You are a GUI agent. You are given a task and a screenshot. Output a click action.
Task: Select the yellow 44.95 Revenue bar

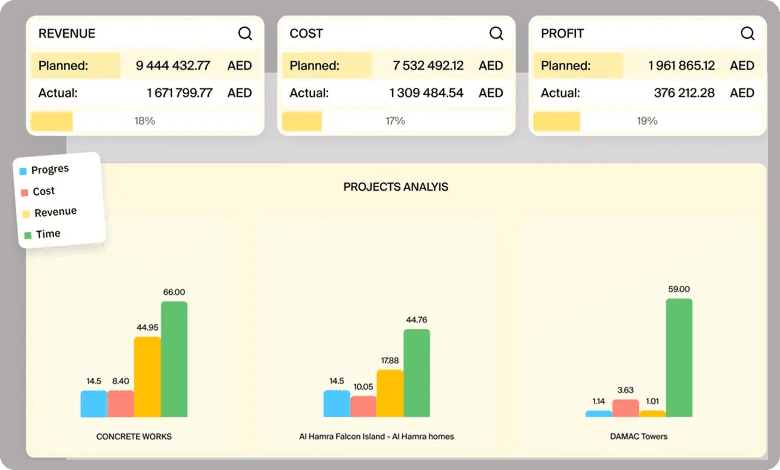147,376
